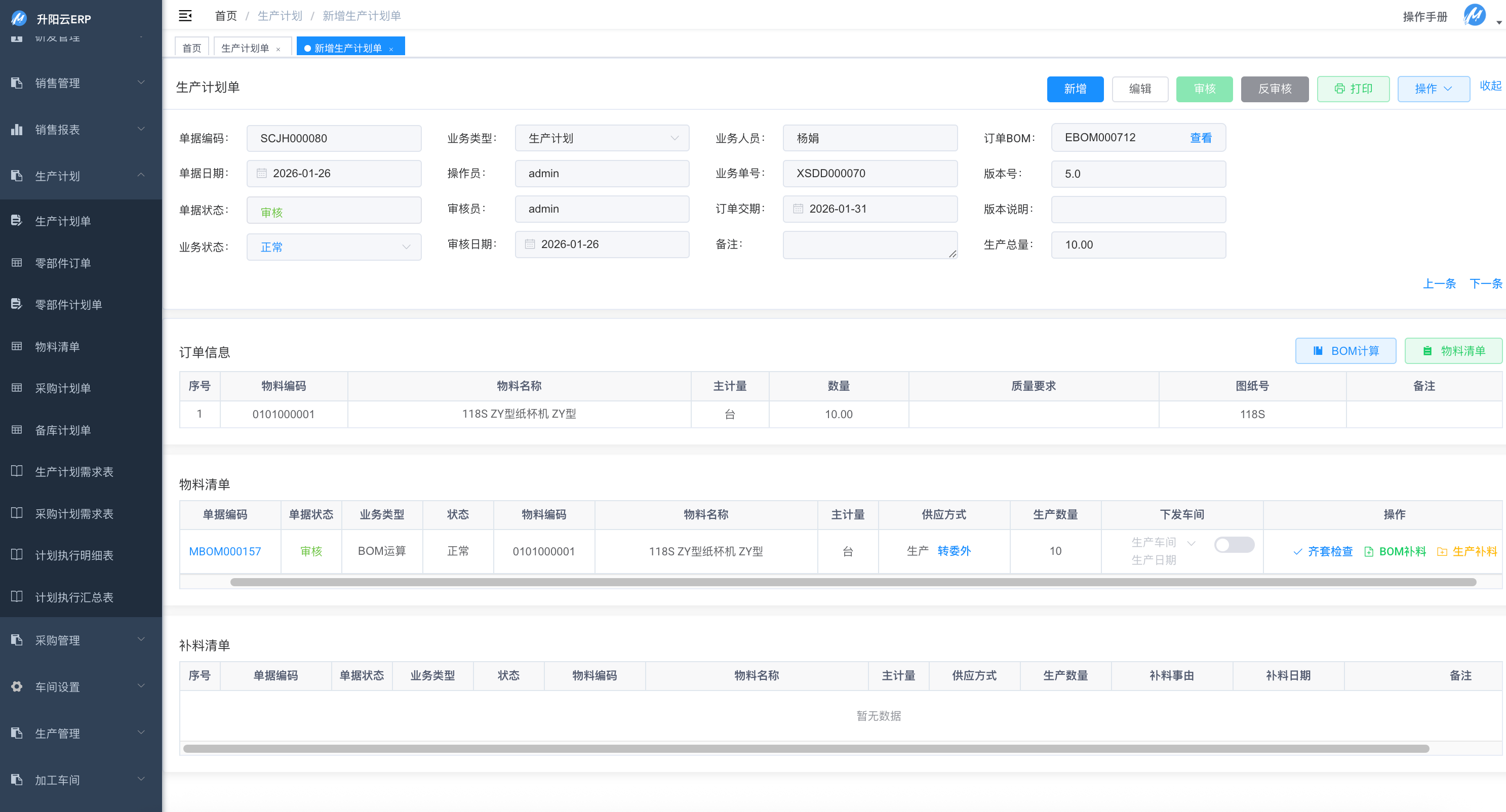1506x812 pixels.
Task: Click the 生产计划单 sidebar icon
Action: pos(16,221)
